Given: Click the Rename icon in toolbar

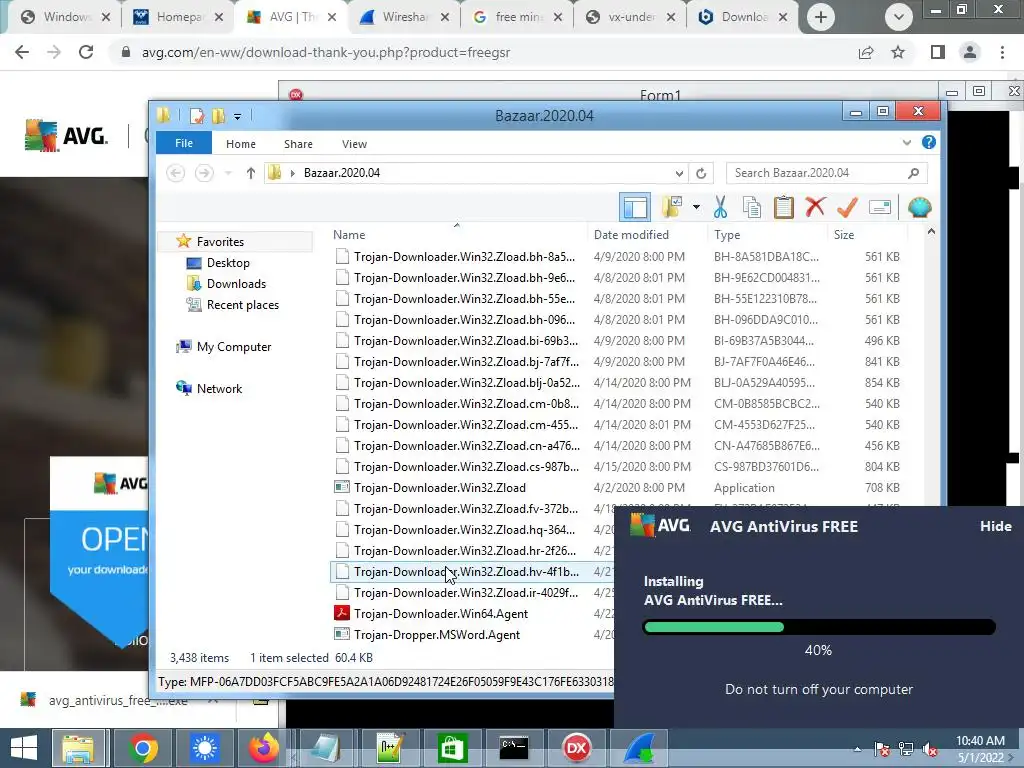Looking at the screenshot, I should pyautogui.click(x=880, y=207).
